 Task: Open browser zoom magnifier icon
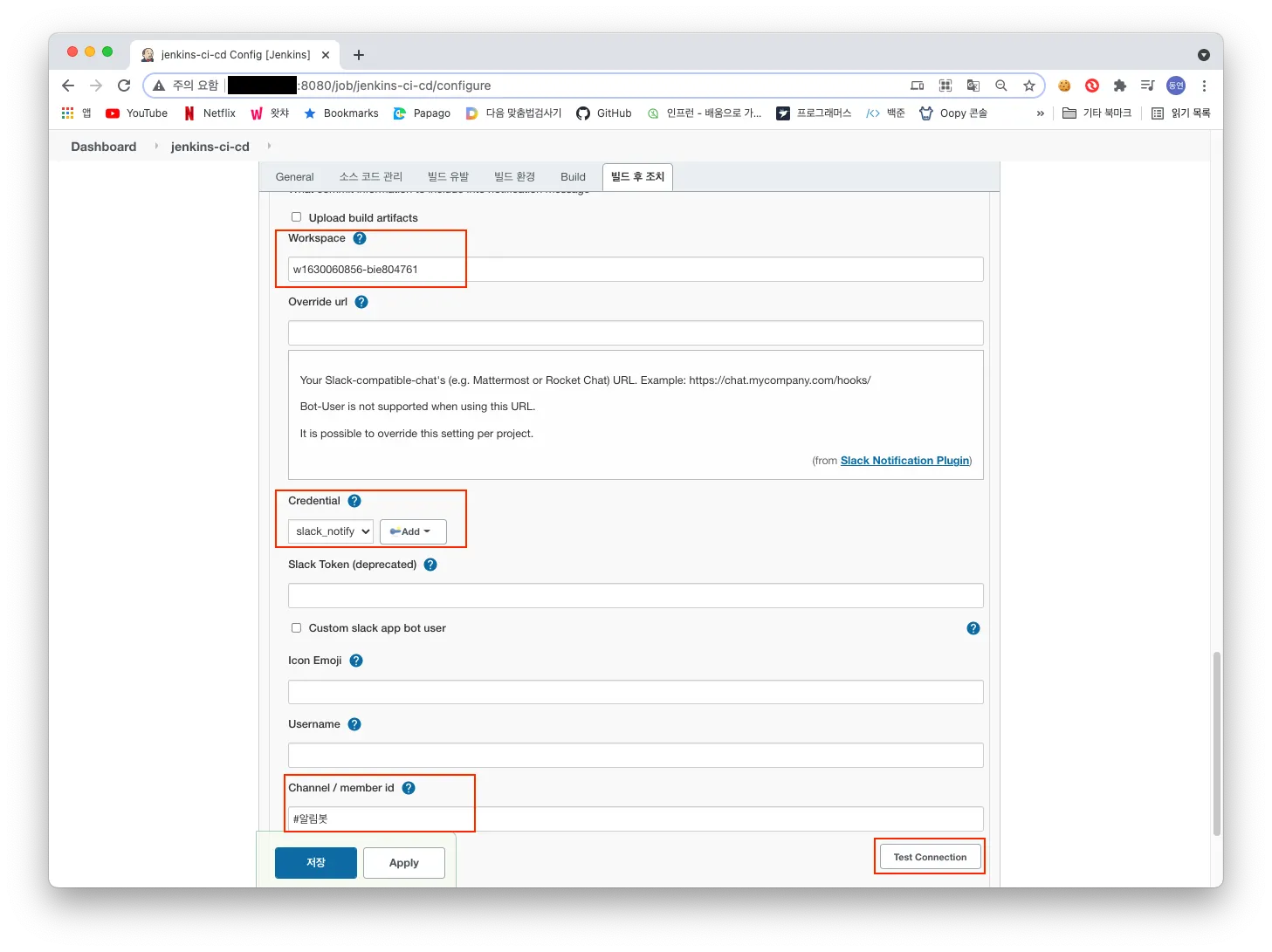pos(1001,86)
